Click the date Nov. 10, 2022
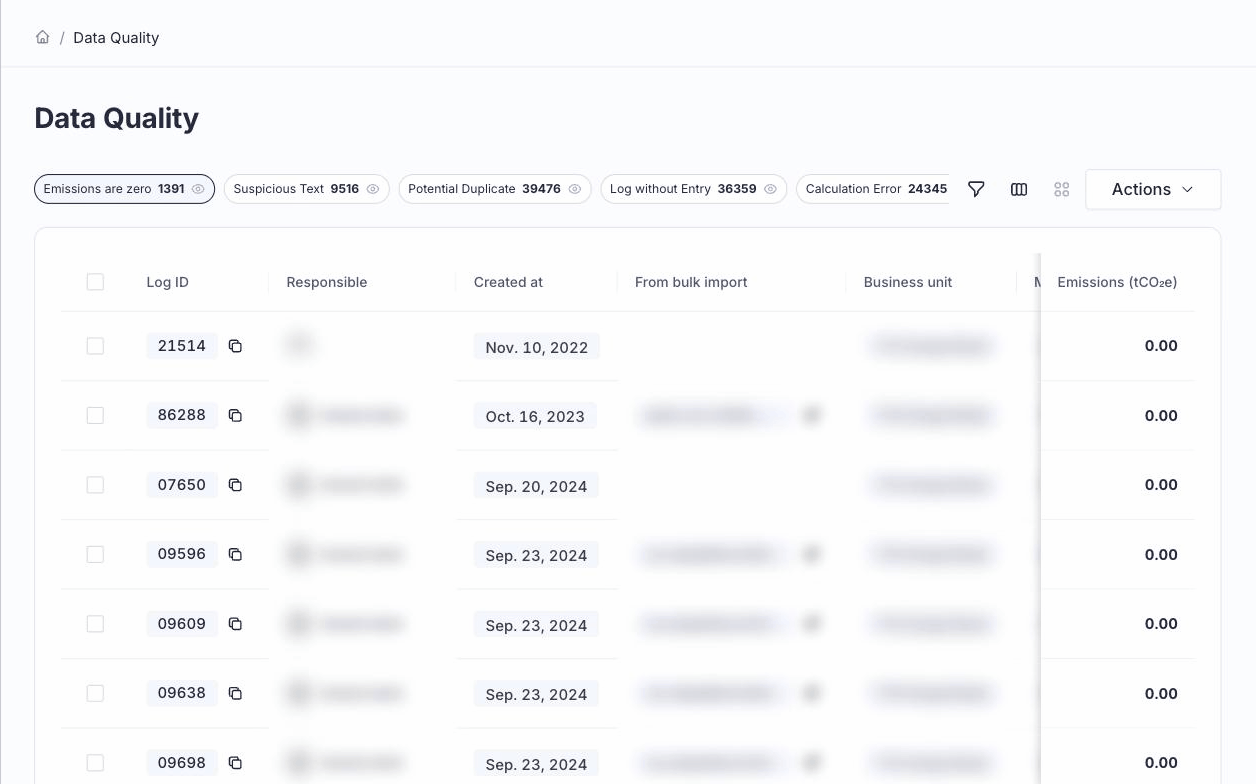Viewport: 1256px width, 784px height. (537, 347)
